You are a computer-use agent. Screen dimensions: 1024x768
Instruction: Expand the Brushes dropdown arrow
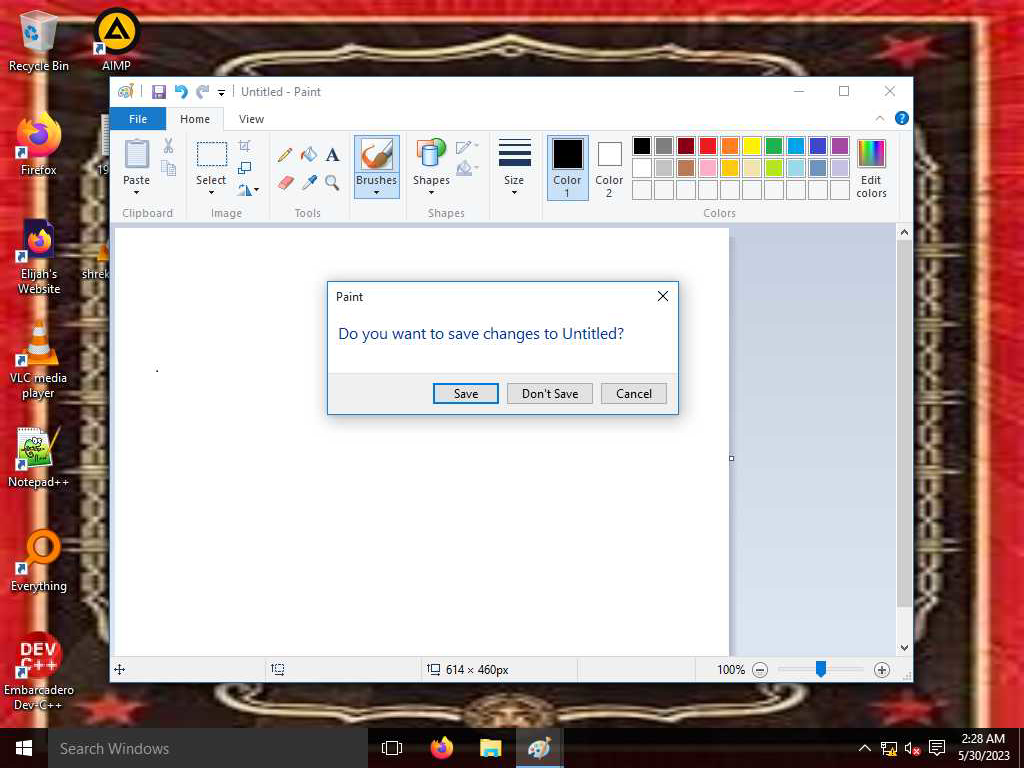click(x=376, y=192)
